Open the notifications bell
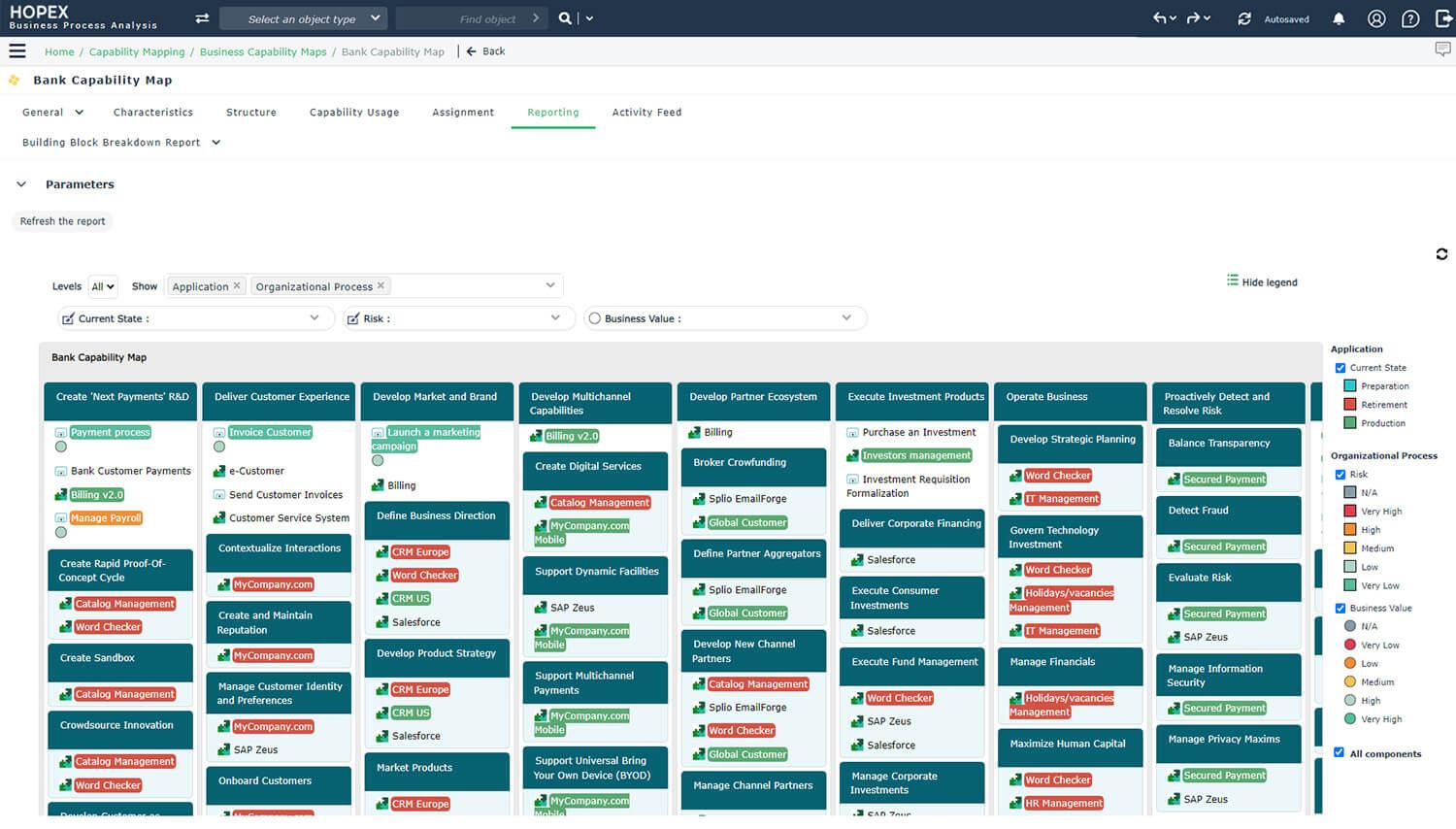This screenshot has width=1456, height=829. [1339, 18]
